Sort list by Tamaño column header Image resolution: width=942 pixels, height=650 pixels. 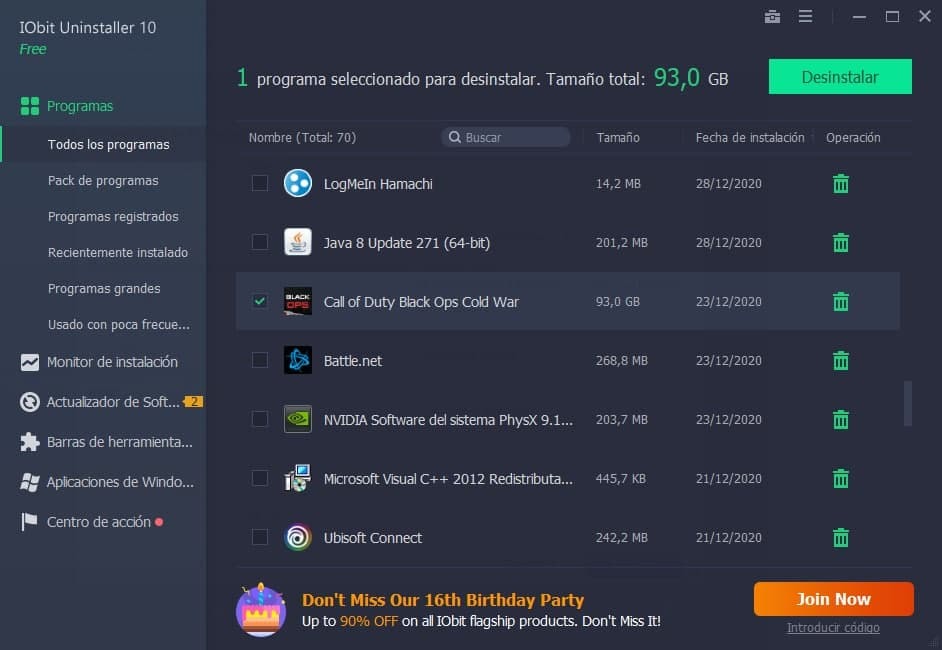pos(618,138)
